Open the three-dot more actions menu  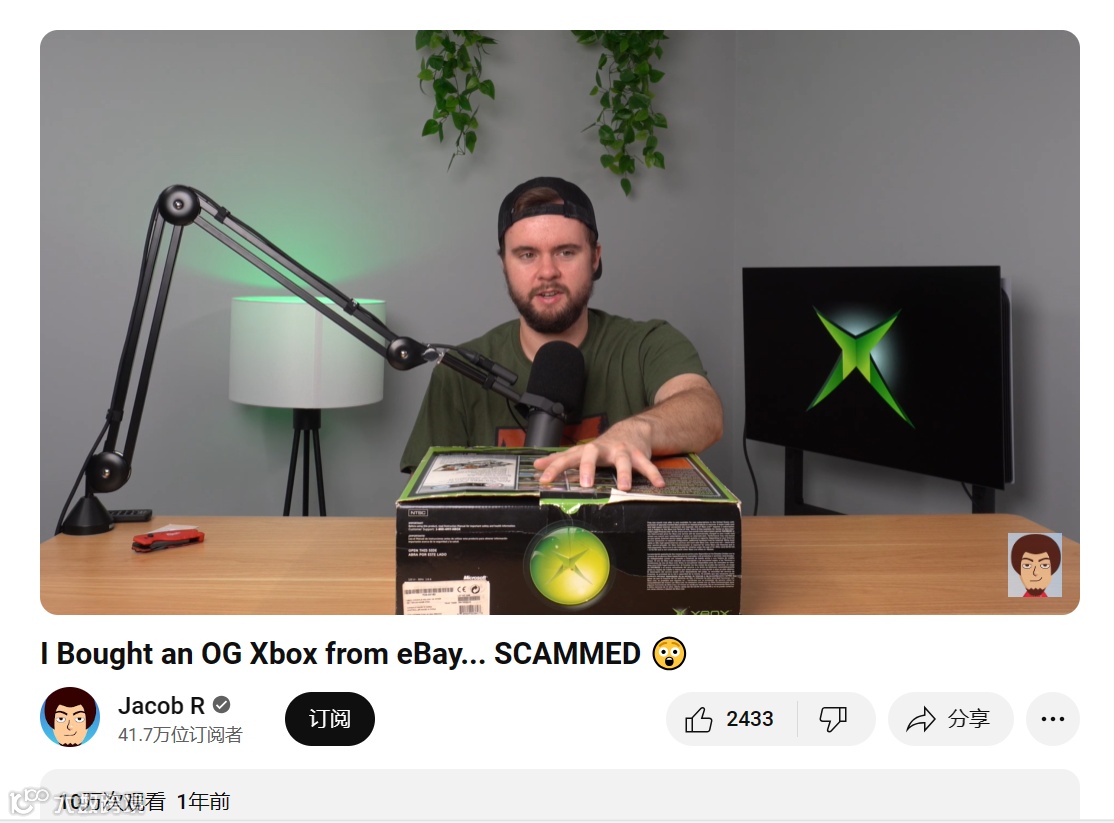coord(1052,719)
